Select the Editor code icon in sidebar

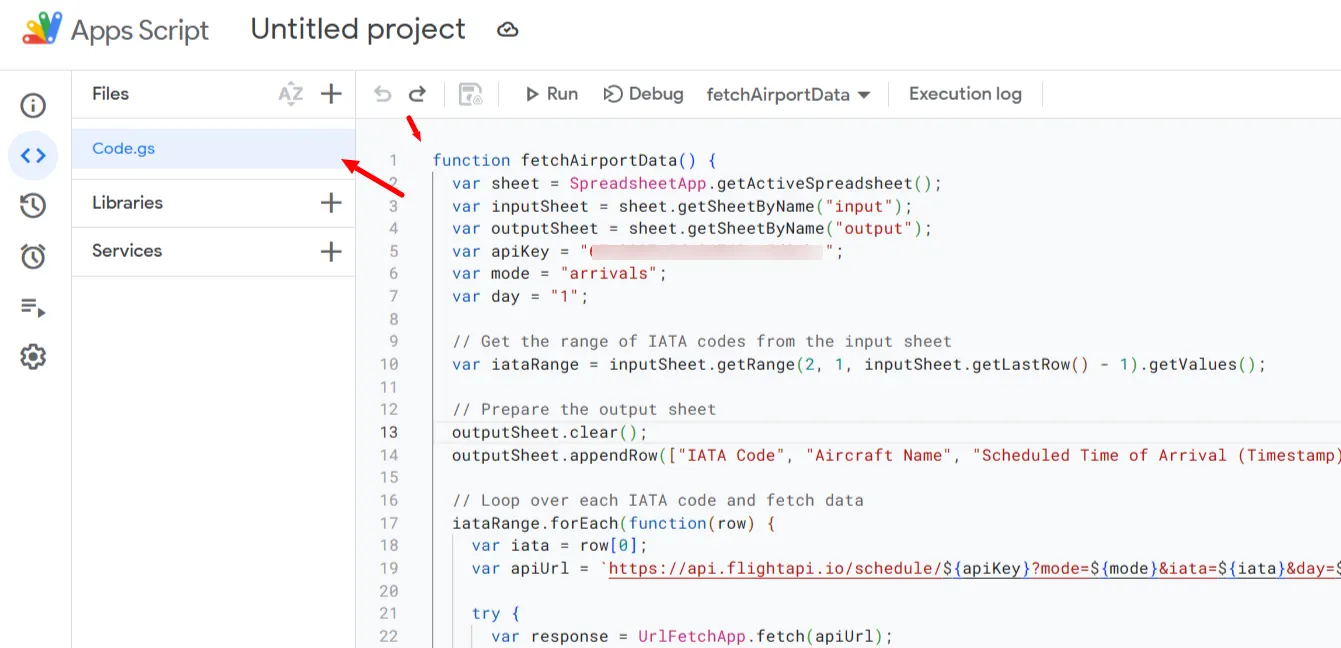click(33, 156)
